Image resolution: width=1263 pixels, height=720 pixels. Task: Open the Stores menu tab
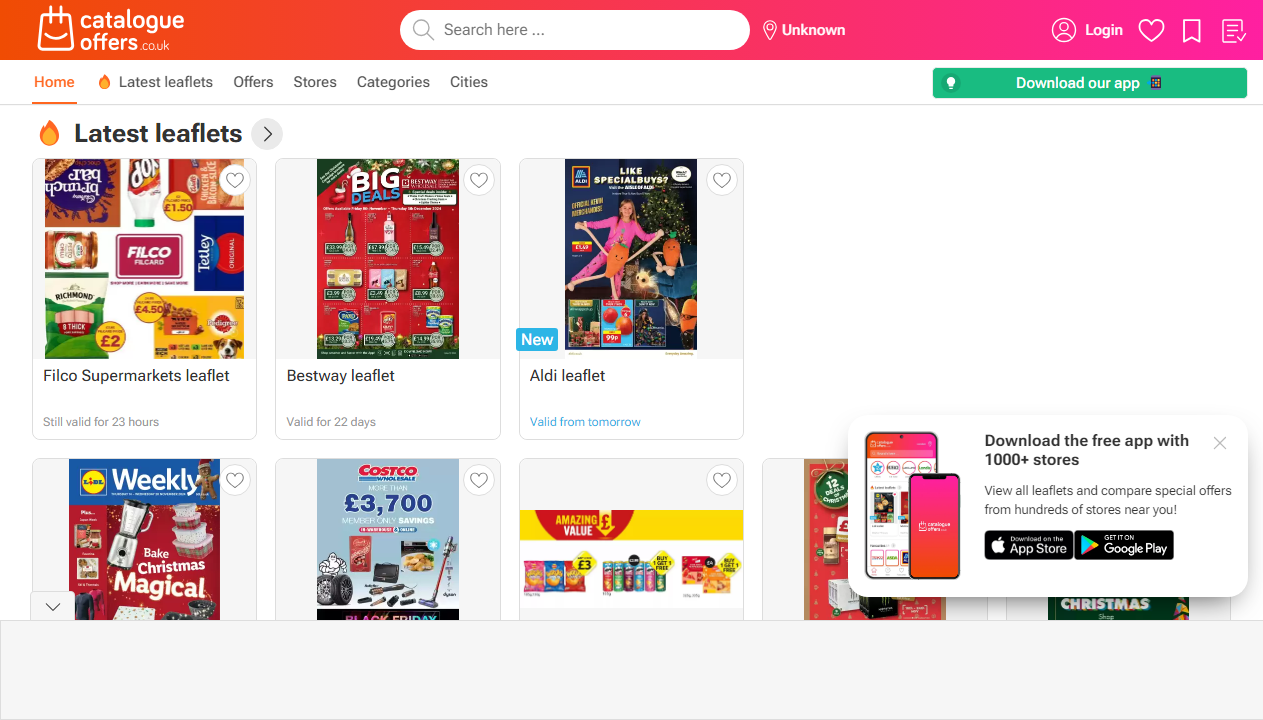[x=315, y=82]
